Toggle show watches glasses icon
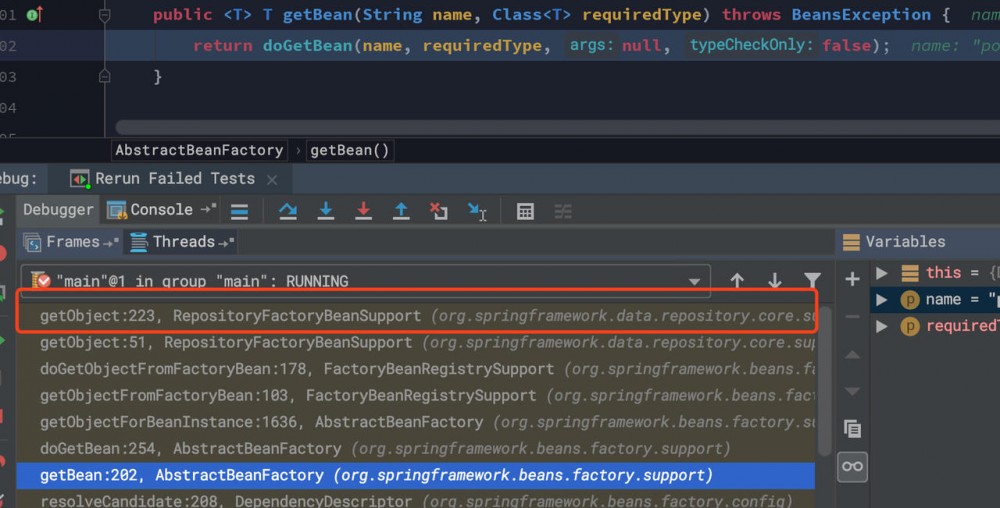1000x508 pixels. click(852, 467)
